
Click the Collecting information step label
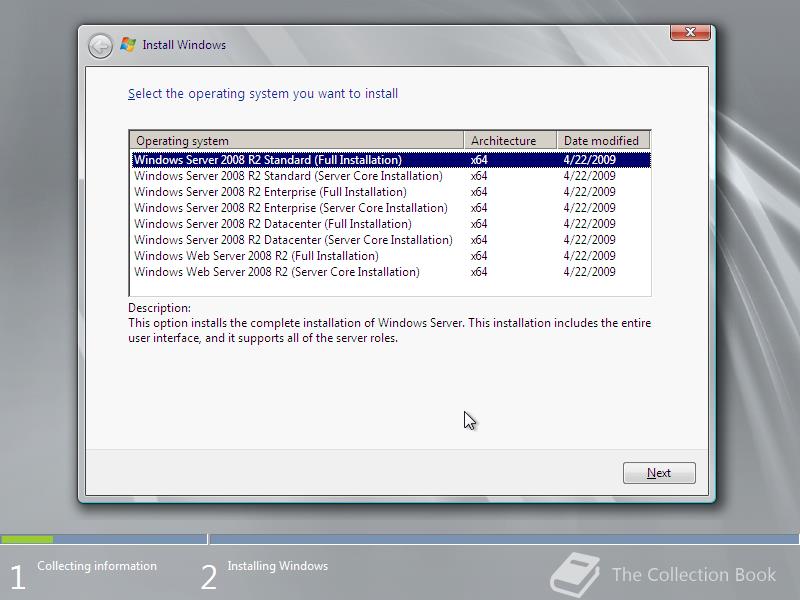97,566
